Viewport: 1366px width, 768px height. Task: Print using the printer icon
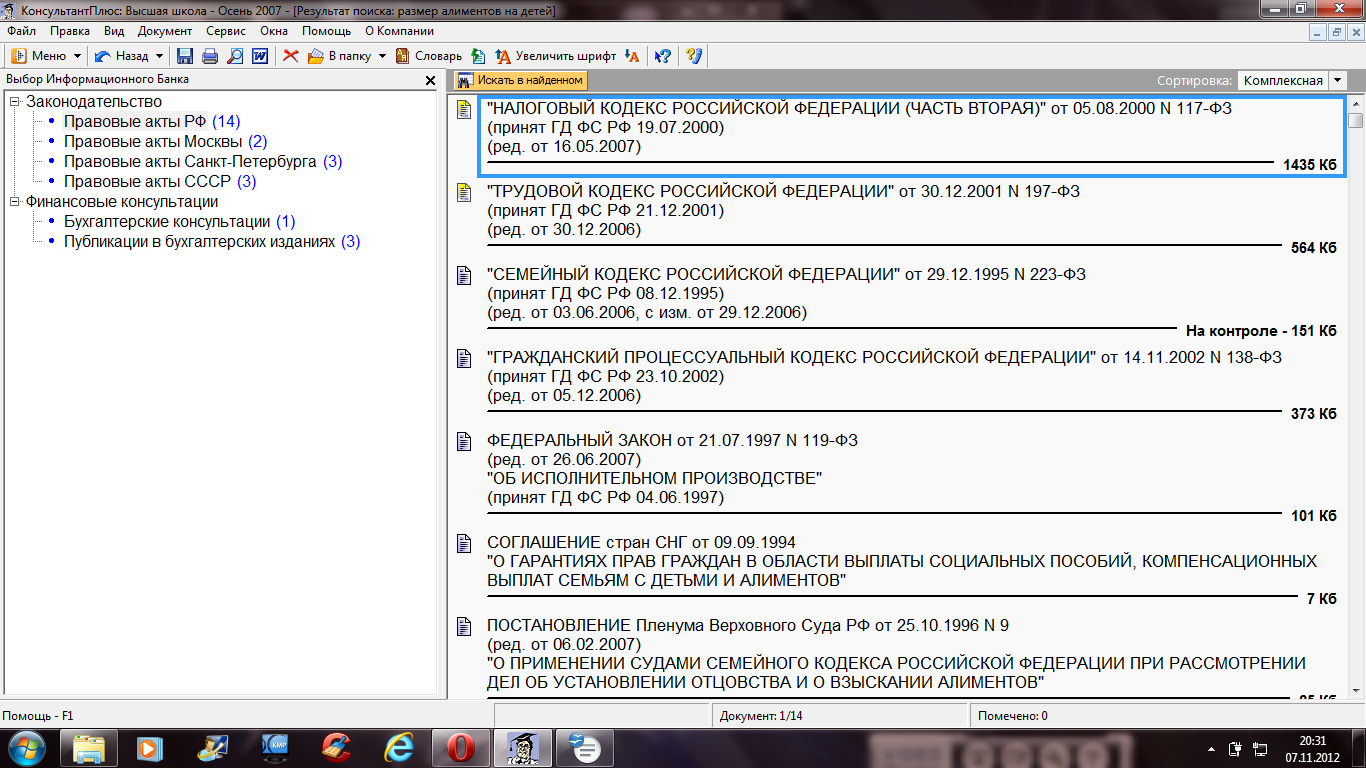[x=210, y=56]
